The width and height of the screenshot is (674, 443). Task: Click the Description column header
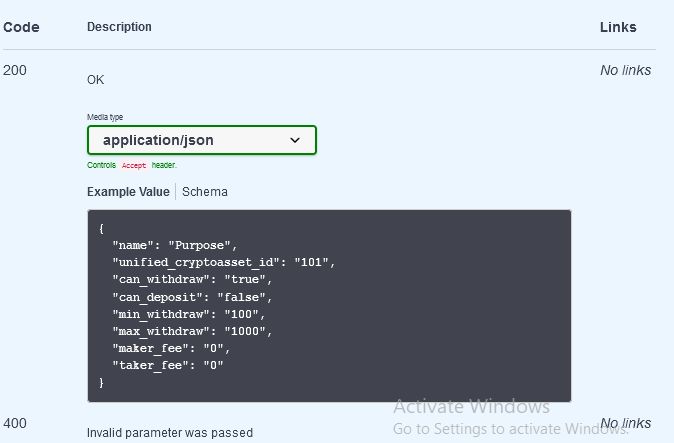(119, 27)
